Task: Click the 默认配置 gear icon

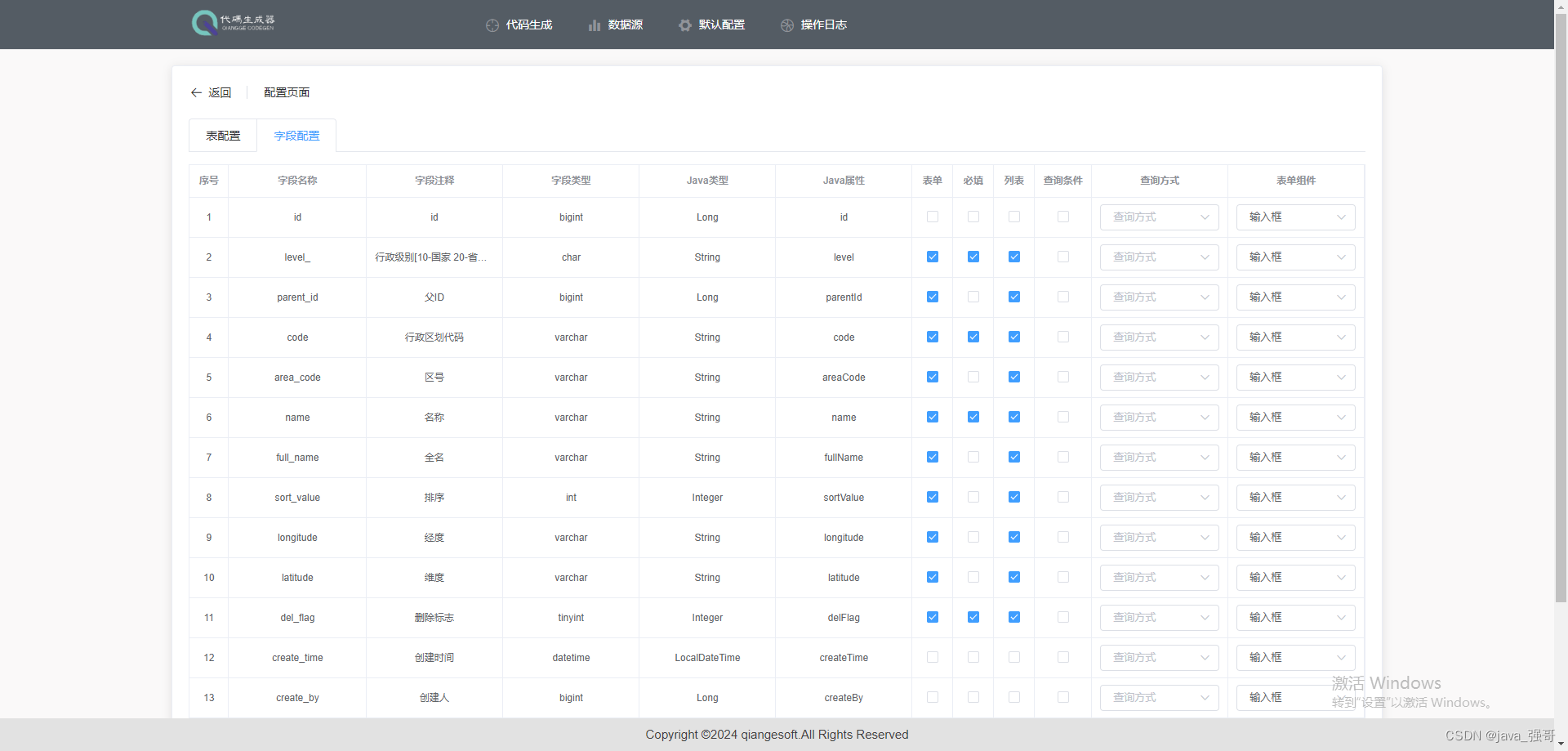Action: (685, 25)
